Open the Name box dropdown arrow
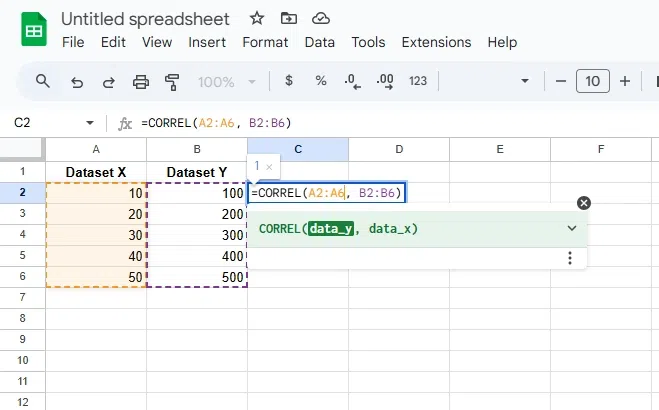 click(x=90, y=123)
